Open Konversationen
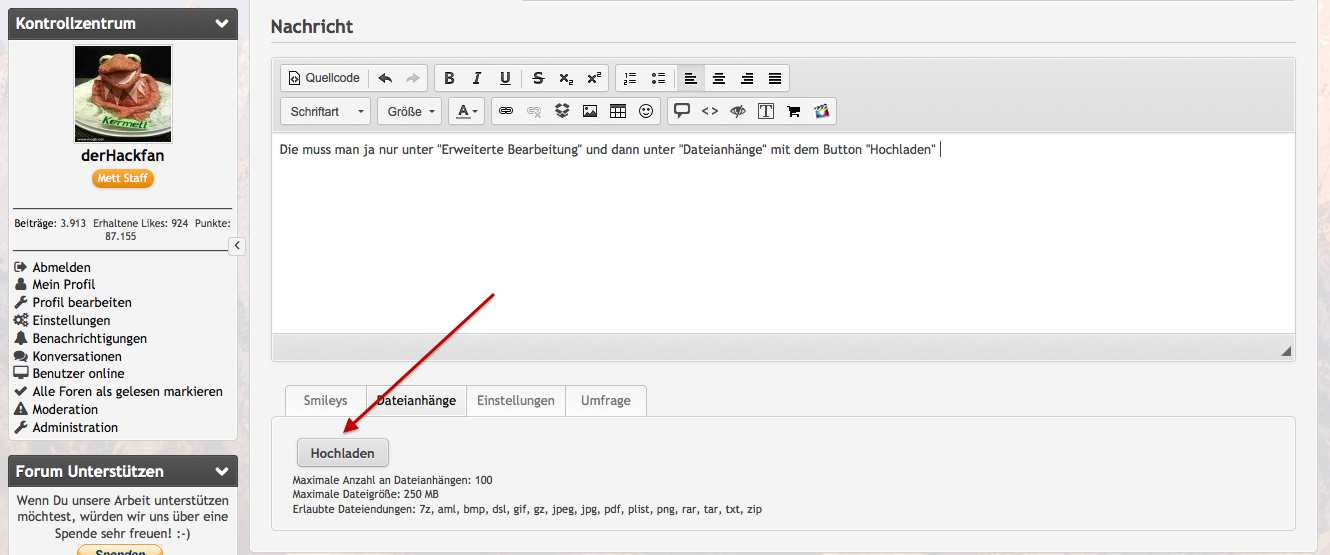This screenshot has height=555, width=1330. pyautogui.click(x=77, y=356)
